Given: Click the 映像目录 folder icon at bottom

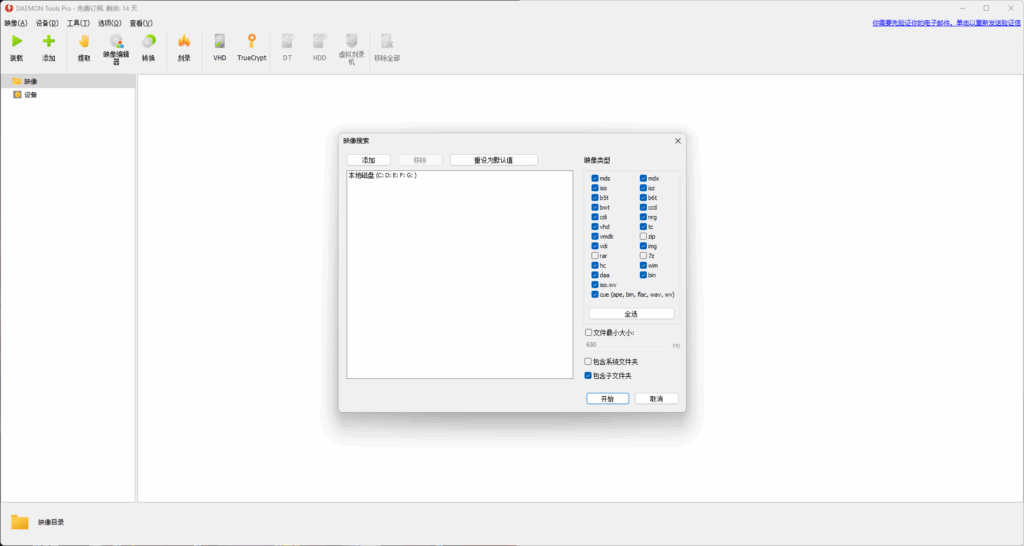Looking at the screenshot, I should (x=20, y=522).
